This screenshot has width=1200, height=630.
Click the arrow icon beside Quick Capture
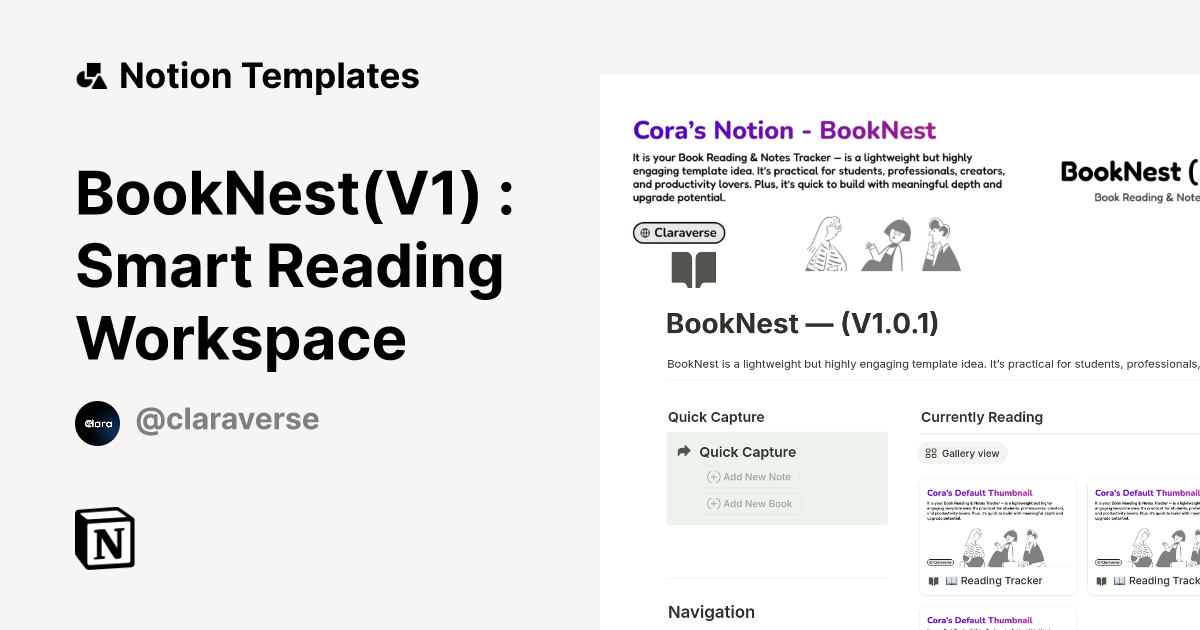(682, 451)
